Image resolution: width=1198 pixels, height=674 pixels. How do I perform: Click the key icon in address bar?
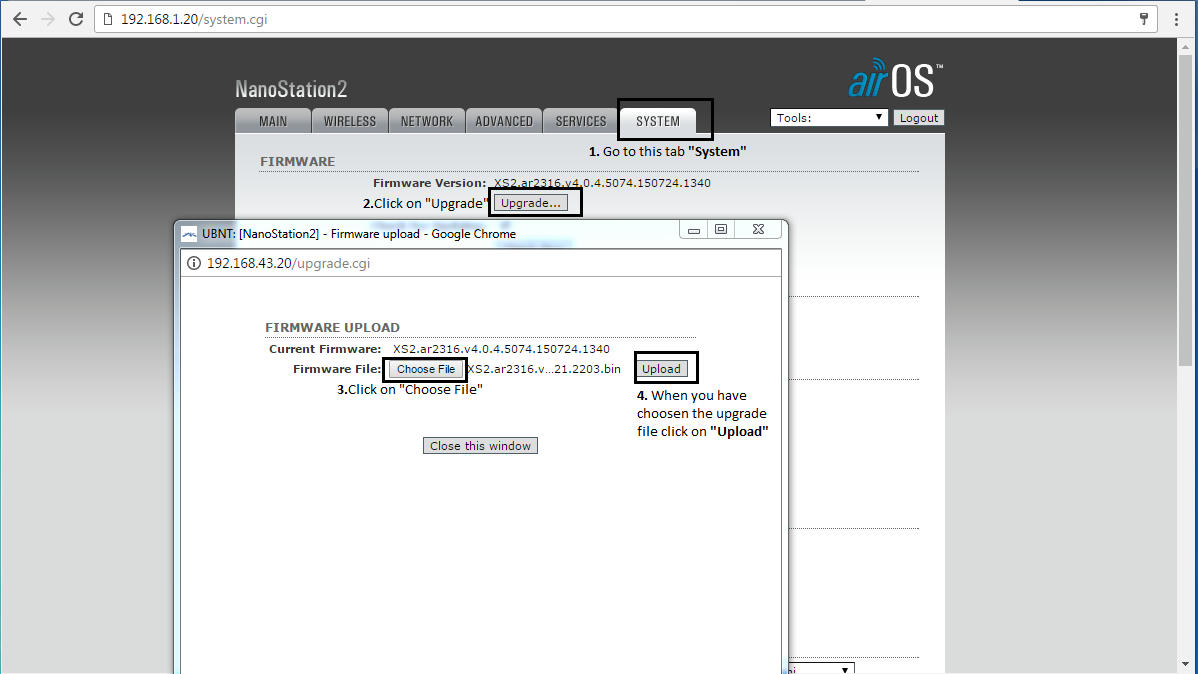(x=1144, y=19)
